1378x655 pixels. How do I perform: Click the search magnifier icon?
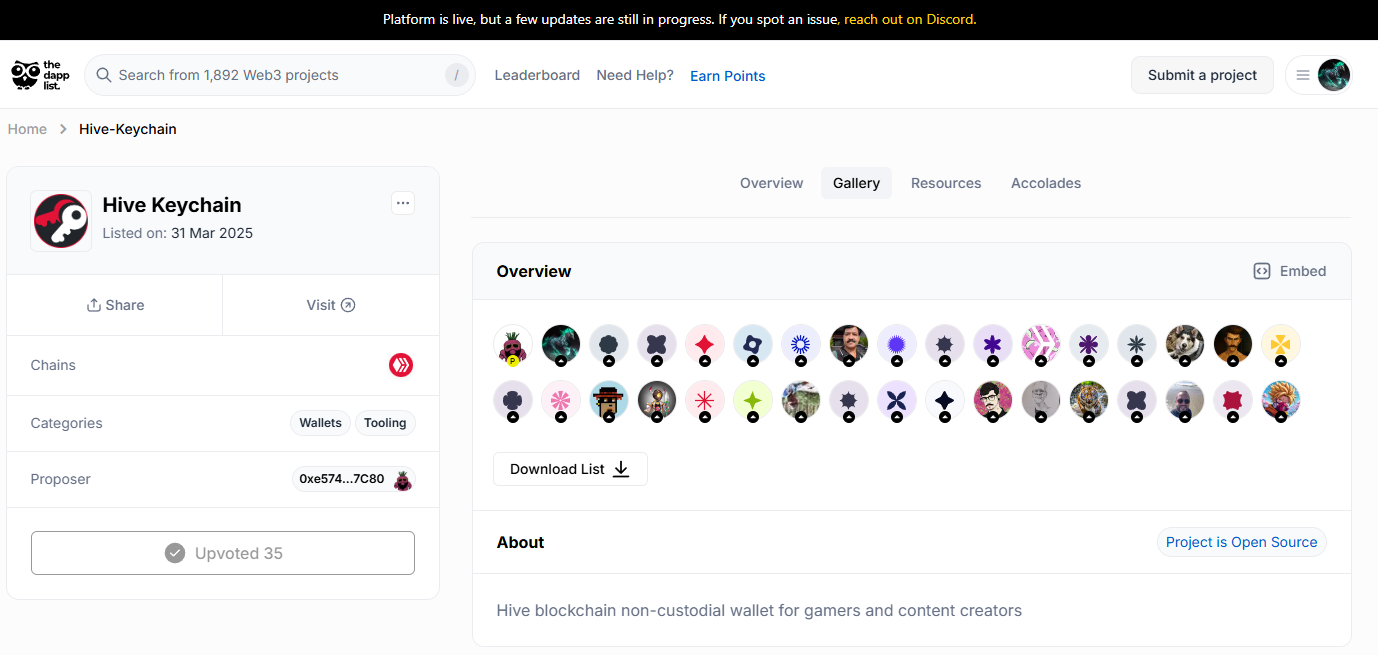click(x=104, y=75)
